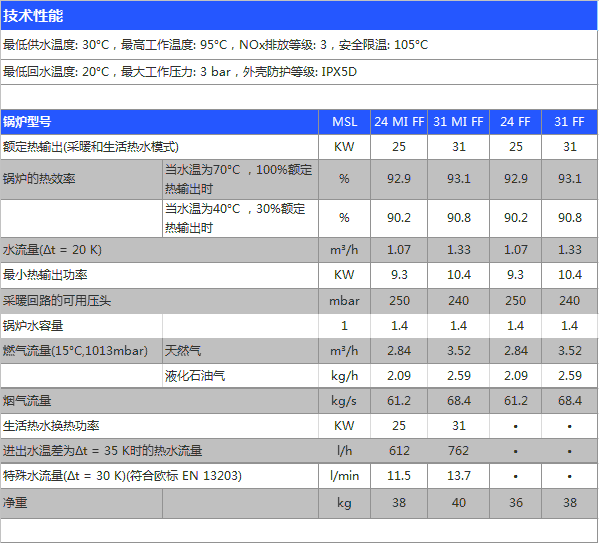The width and height of the screenshot is (599, 543).
Task: Select the 24 MI FF column header
Action: pyautogui.click(x=399, y=122)
